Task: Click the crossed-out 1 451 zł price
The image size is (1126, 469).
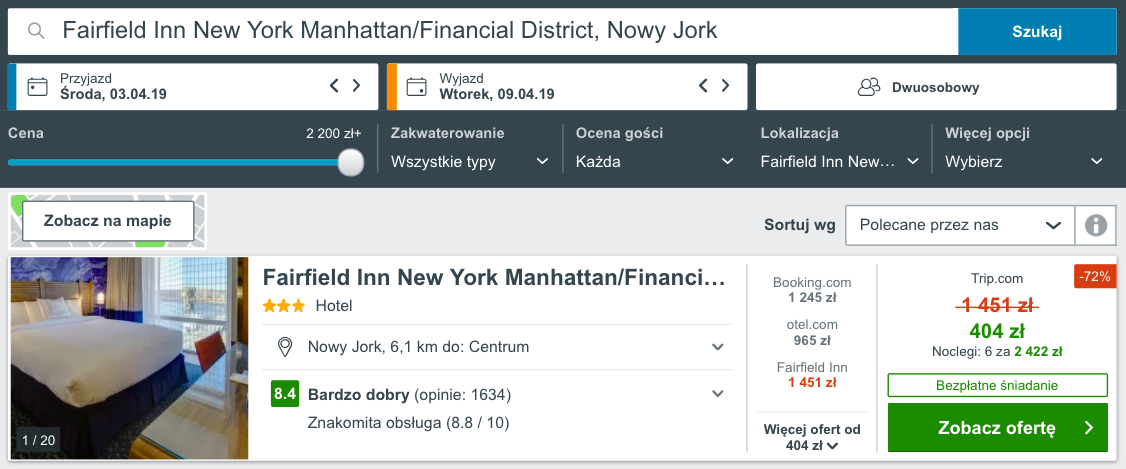Action: 997,306
